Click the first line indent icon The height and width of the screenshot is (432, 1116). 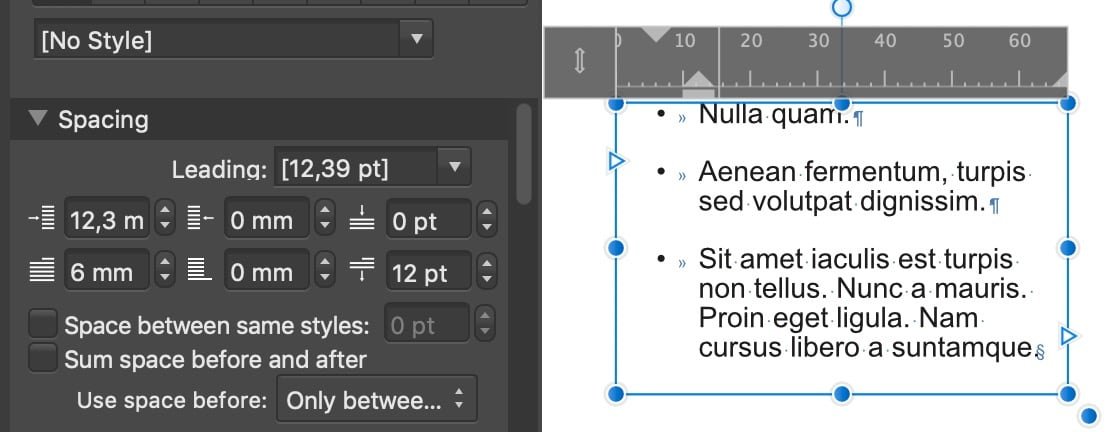click(41, 271)
